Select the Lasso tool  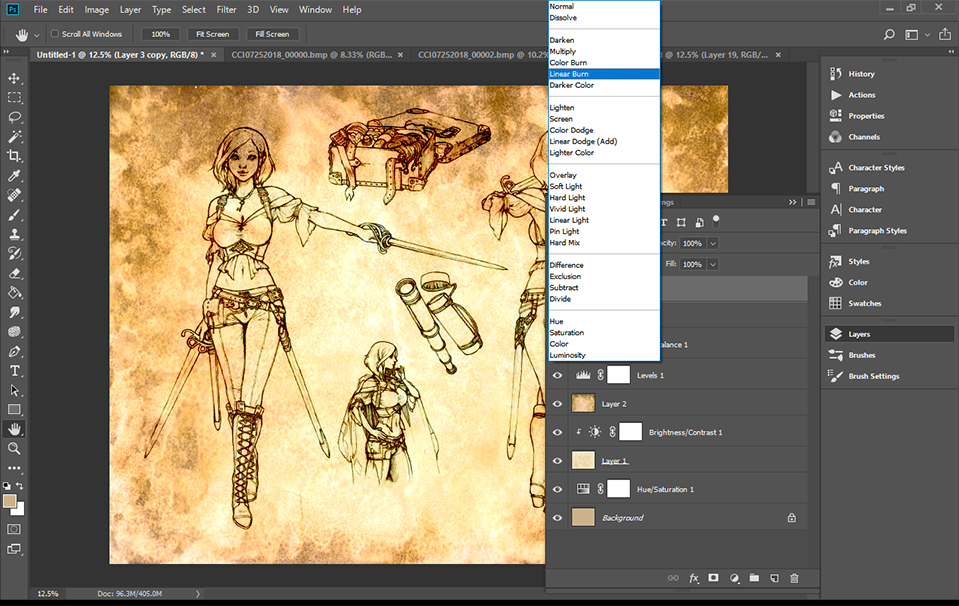point(14,117)
